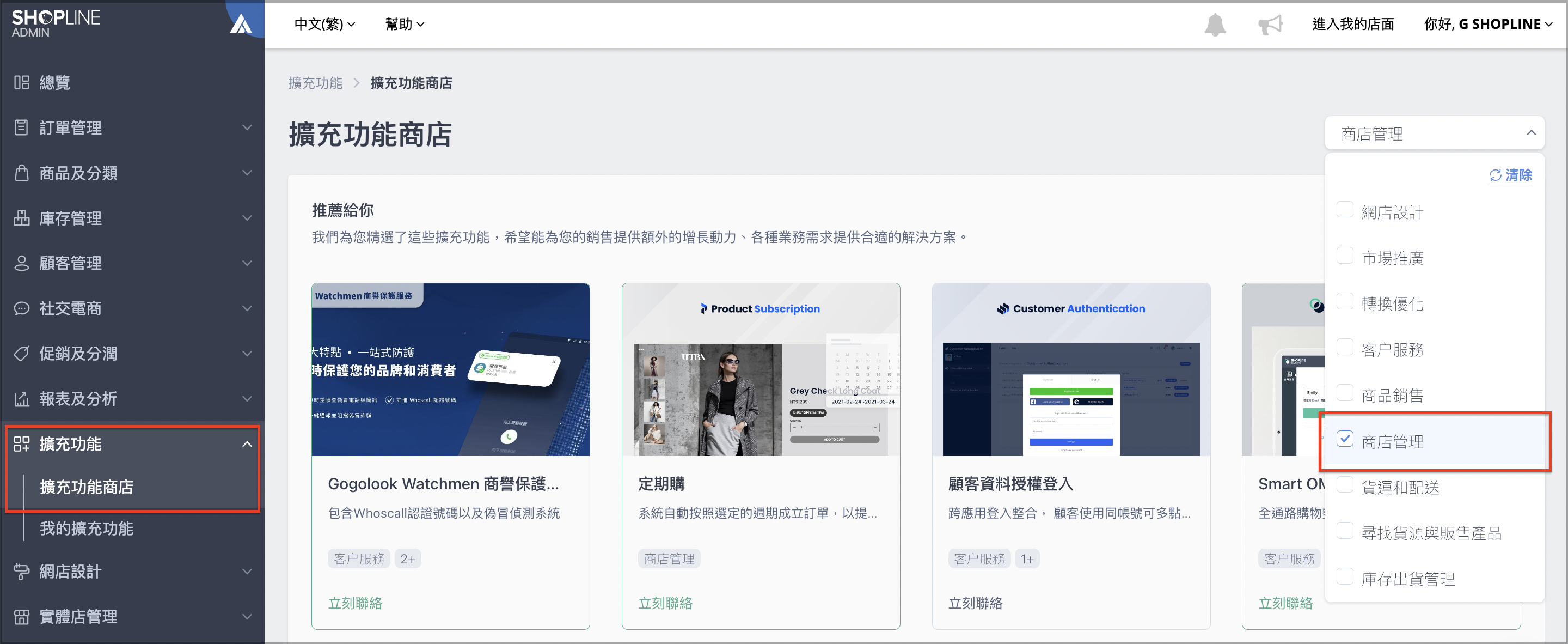Expand the 社交電商 sidebar section chevron

click(x=247, y=308)
